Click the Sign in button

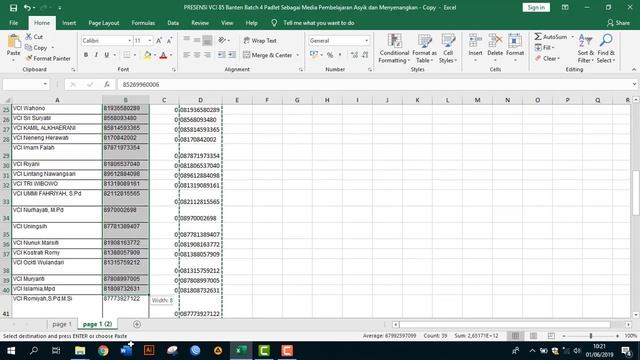tap(536, 7)
